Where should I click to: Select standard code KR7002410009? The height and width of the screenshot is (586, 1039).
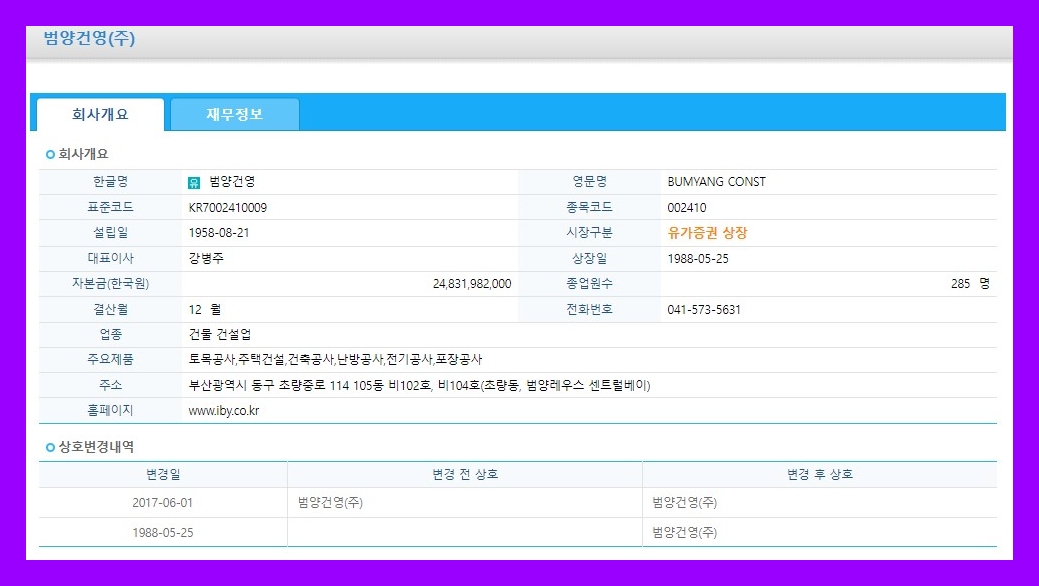227,207
